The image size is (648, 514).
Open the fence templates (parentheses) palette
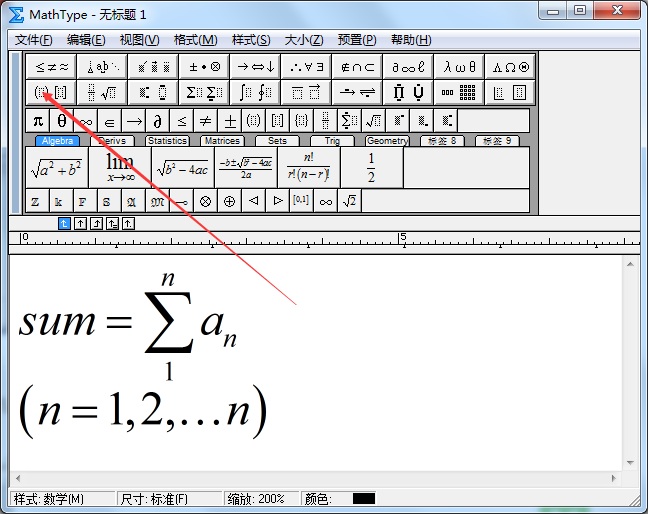[x=51, y=92]
